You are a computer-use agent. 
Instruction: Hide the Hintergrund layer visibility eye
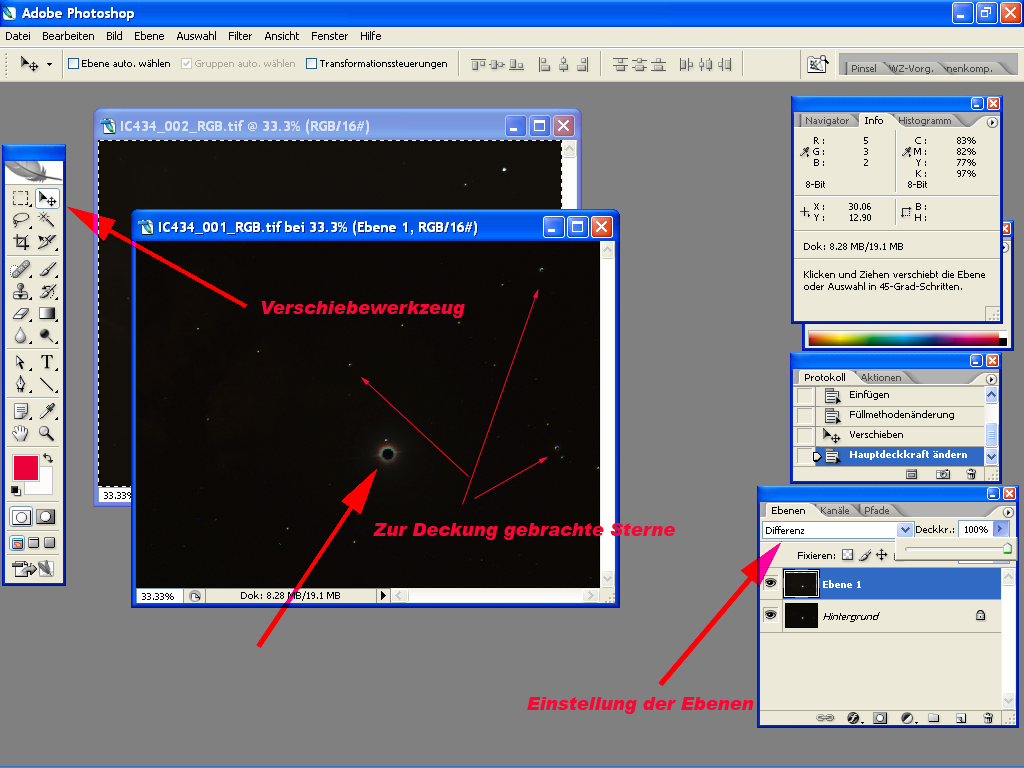(x=771, y=615)
